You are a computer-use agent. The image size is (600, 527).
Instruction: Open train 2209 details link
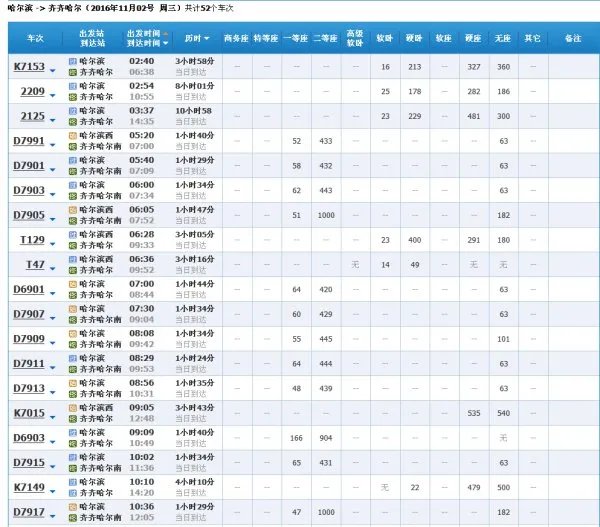point(33,91)
